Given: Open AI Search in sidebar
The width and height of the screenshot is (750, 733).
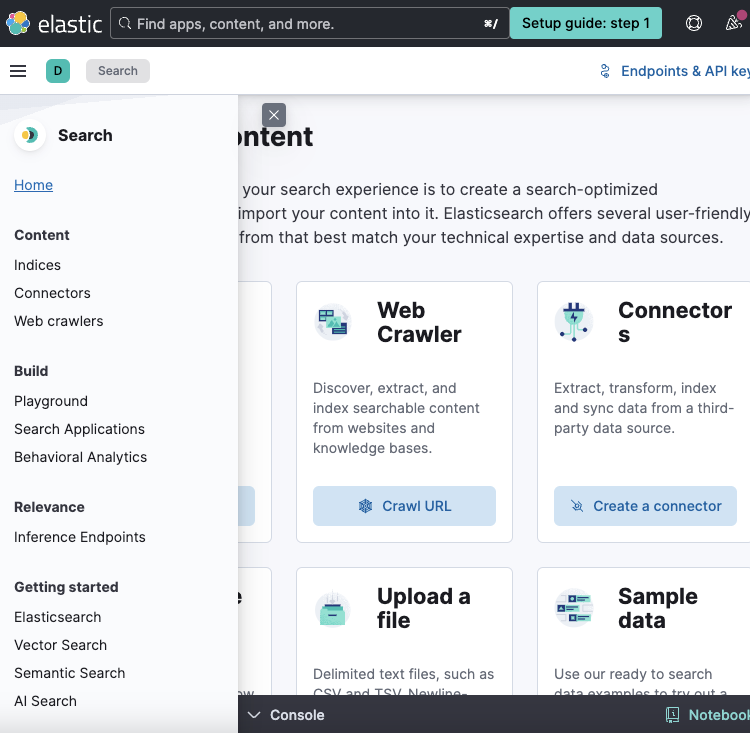Looking at the screenshot, I should coord(45,701).
